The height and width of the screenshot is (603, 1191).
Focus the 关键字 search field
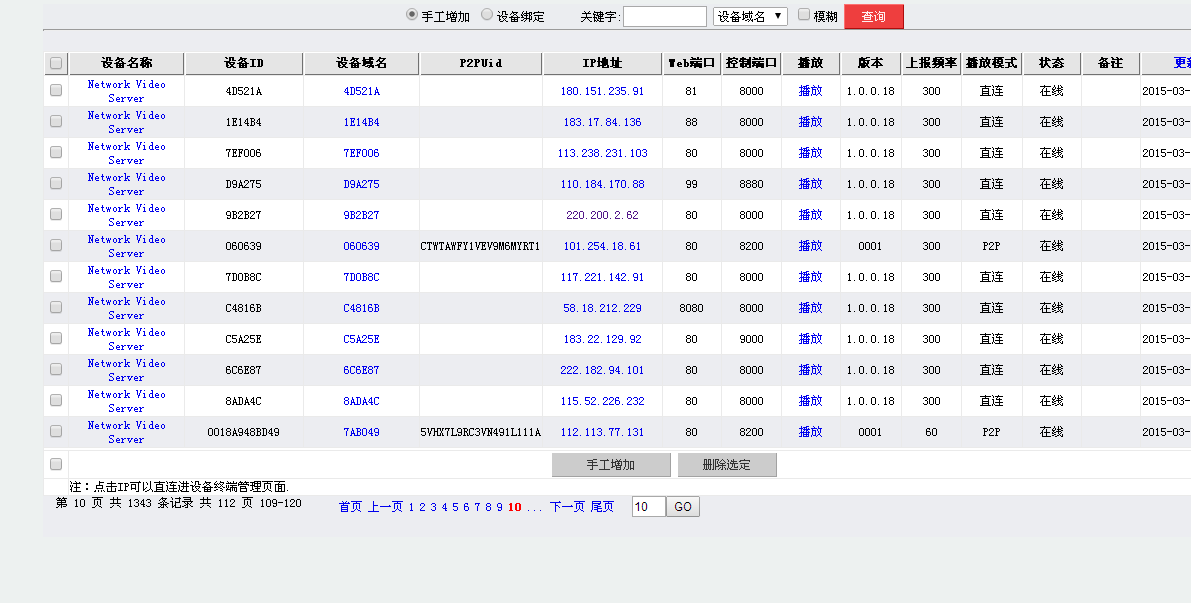pos(665,17)
